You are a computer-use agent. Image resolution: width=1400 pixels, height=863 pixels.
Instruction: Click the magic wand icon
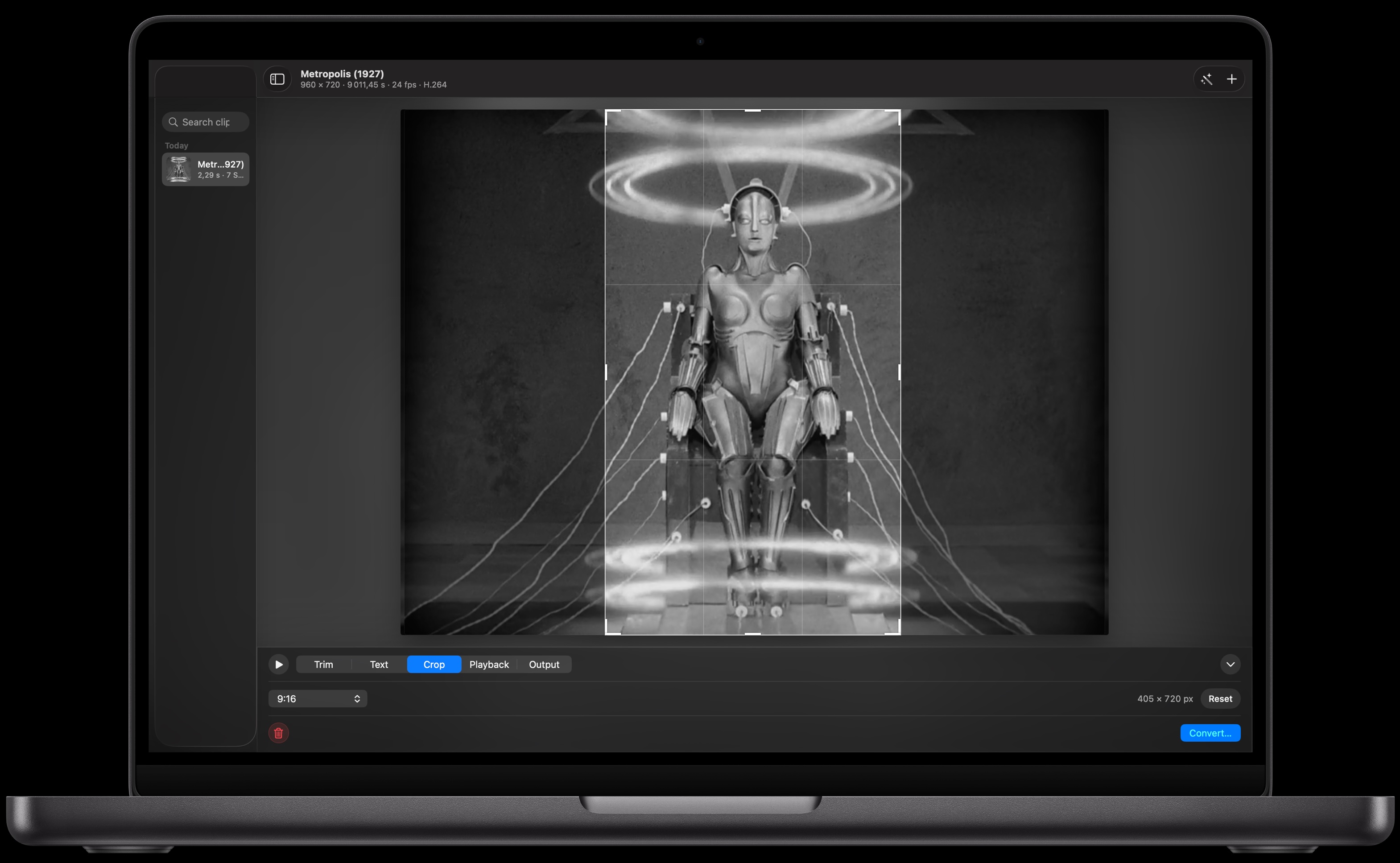[1206, 79]
